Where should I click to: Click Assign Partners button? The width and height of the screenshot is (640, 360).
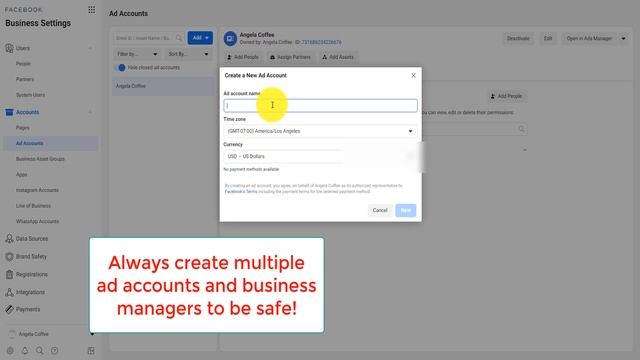290,57
